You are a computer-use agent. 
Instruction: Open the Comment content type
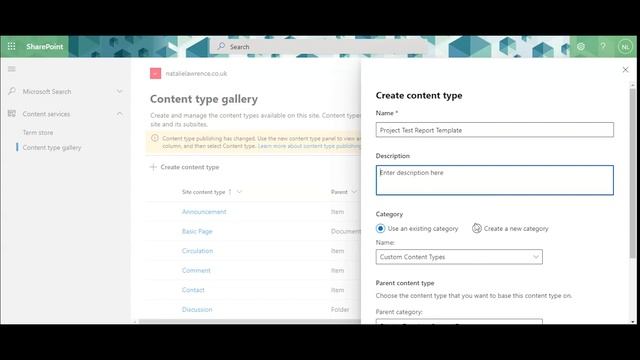[x=196, y=271]
